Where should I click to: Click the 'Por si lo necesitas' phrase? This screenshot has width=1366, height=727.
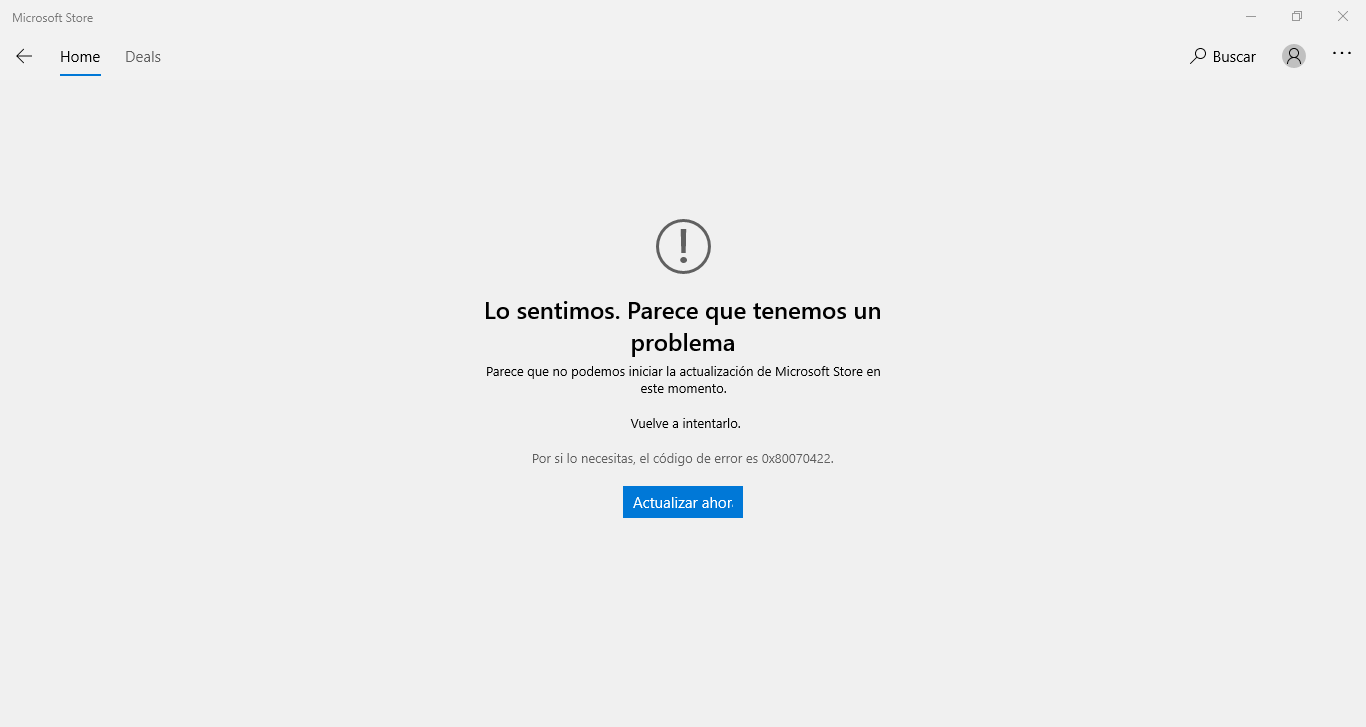583,459
